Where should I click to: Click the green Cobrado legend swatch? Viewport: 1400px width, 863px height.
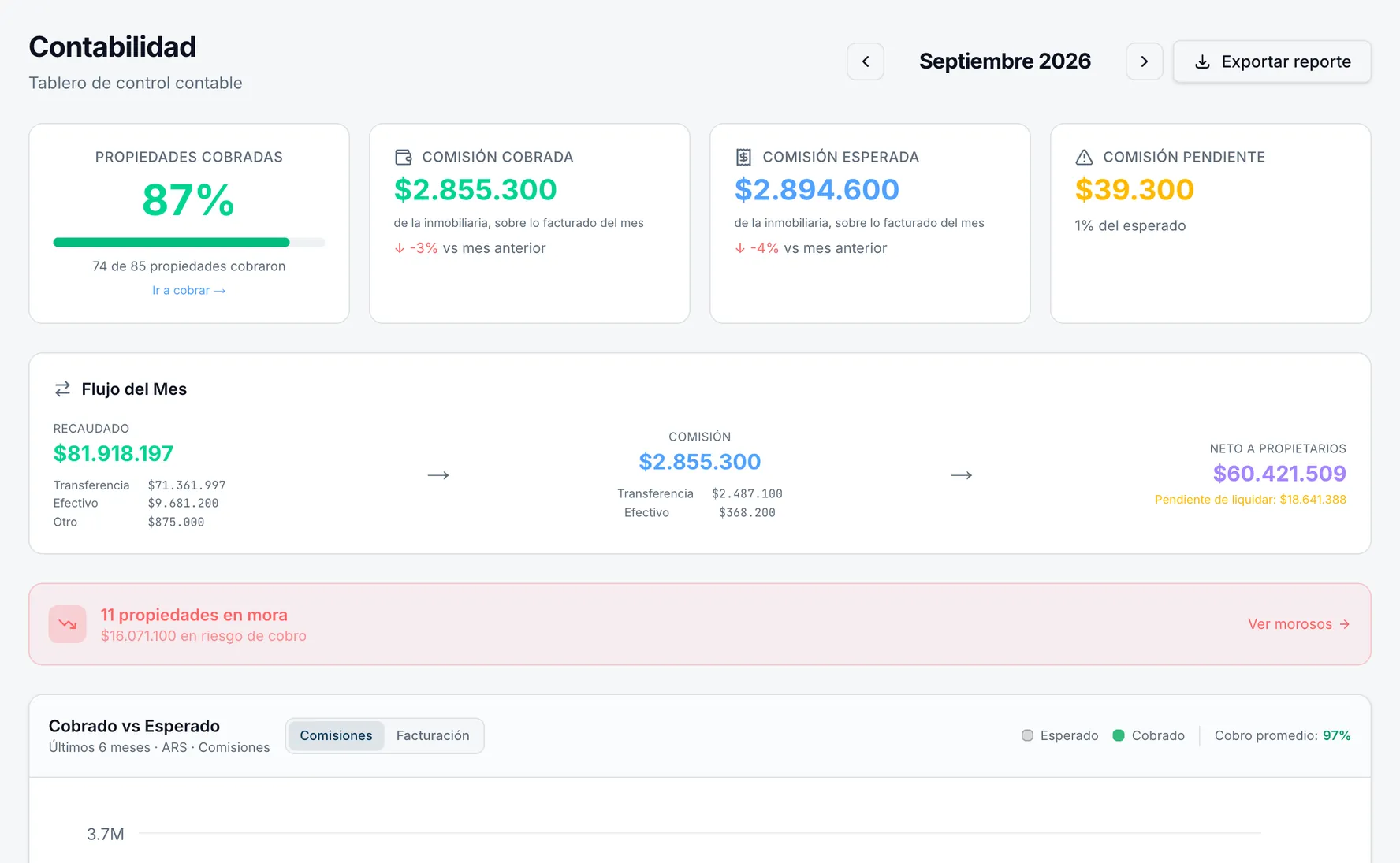pos(1118,735)
